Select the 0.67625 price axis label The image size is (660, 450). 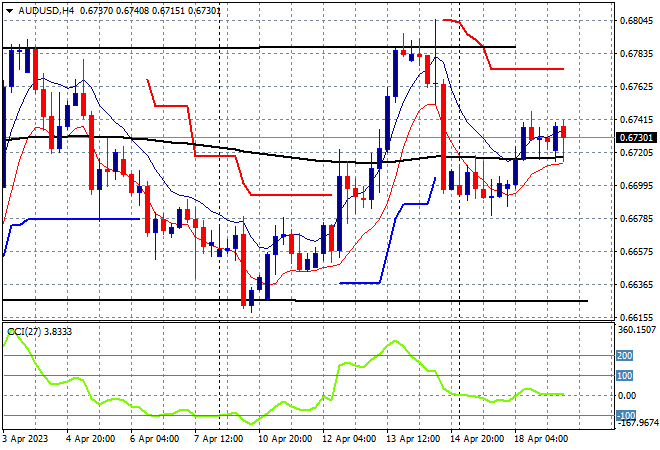[x=636, y=87]
